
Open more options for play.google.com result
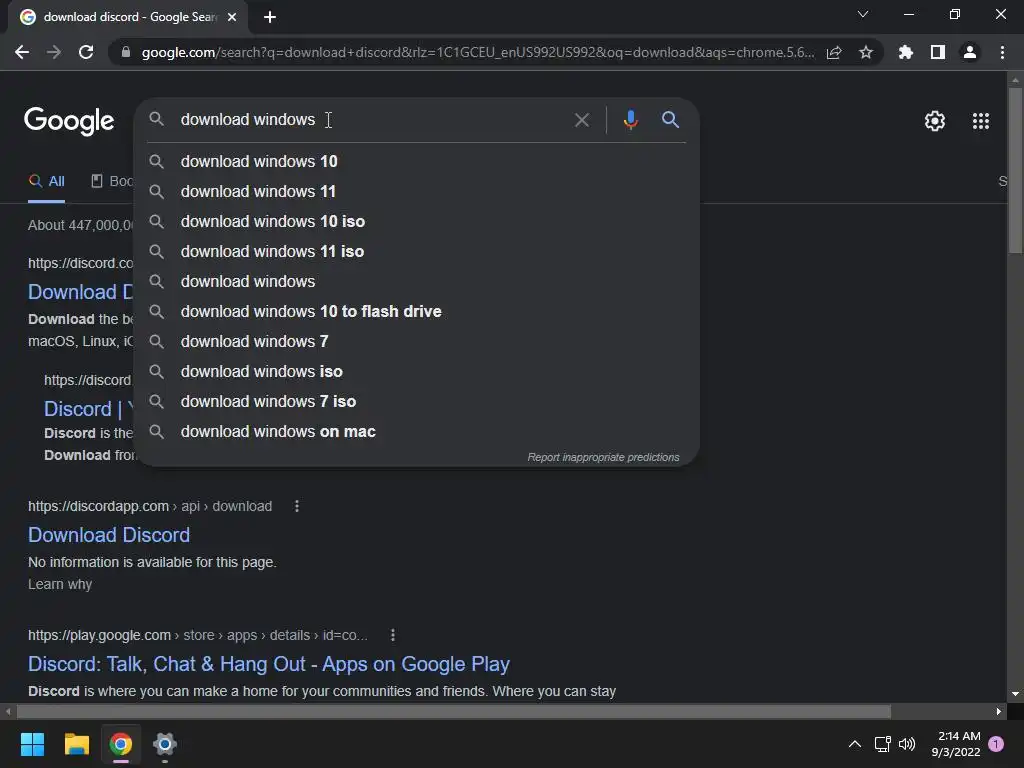pyautogui.click(x=392, y=635)
